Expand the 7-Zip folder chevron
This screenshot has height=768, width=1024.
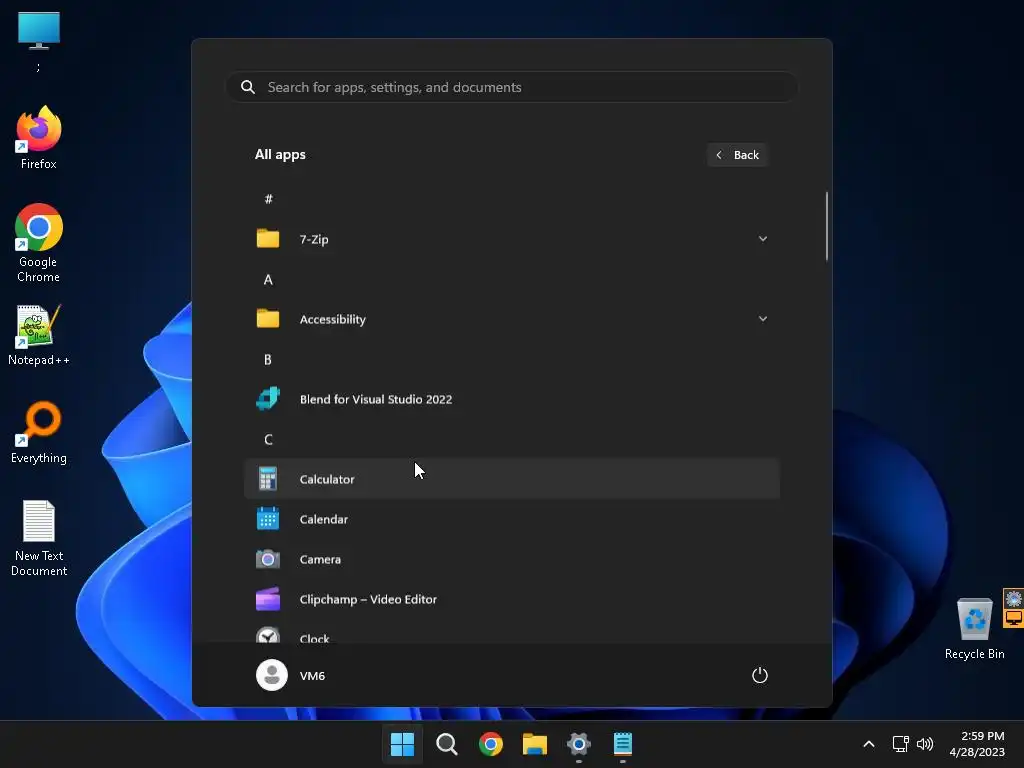(x=763, y=239)
